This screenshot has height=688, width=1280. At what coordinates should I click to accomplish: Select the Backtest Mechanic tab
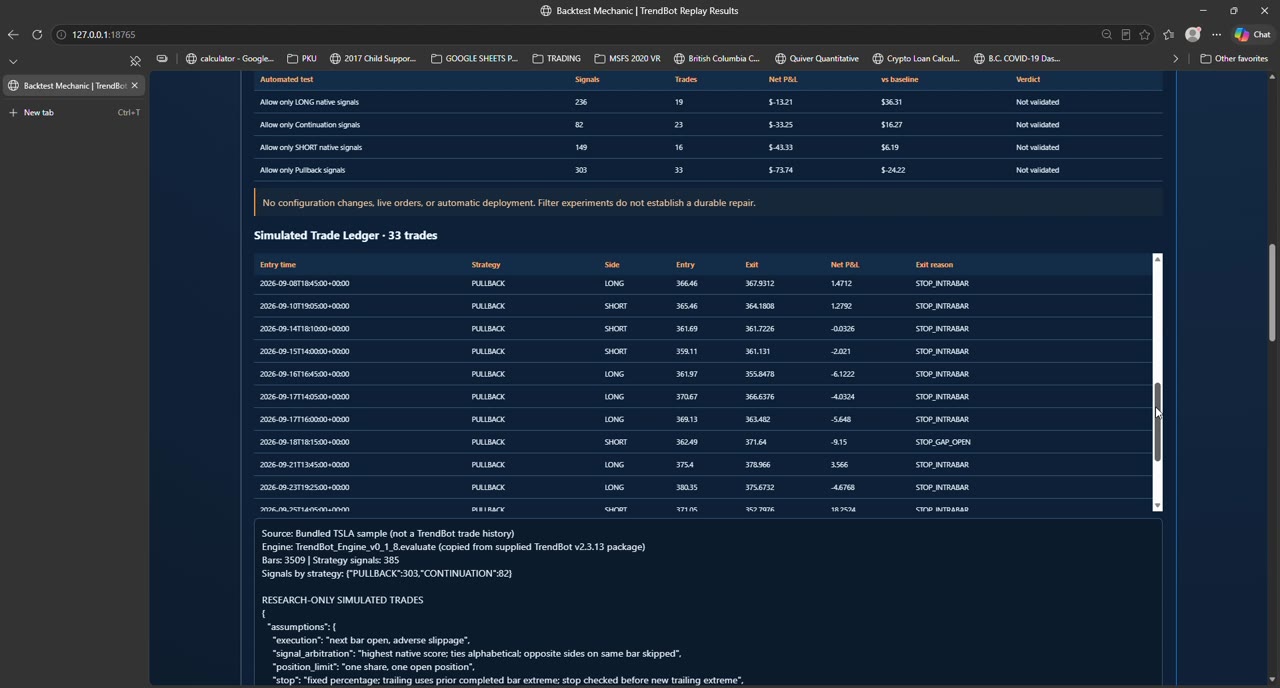pyautogui.click(x=74, y=85)
